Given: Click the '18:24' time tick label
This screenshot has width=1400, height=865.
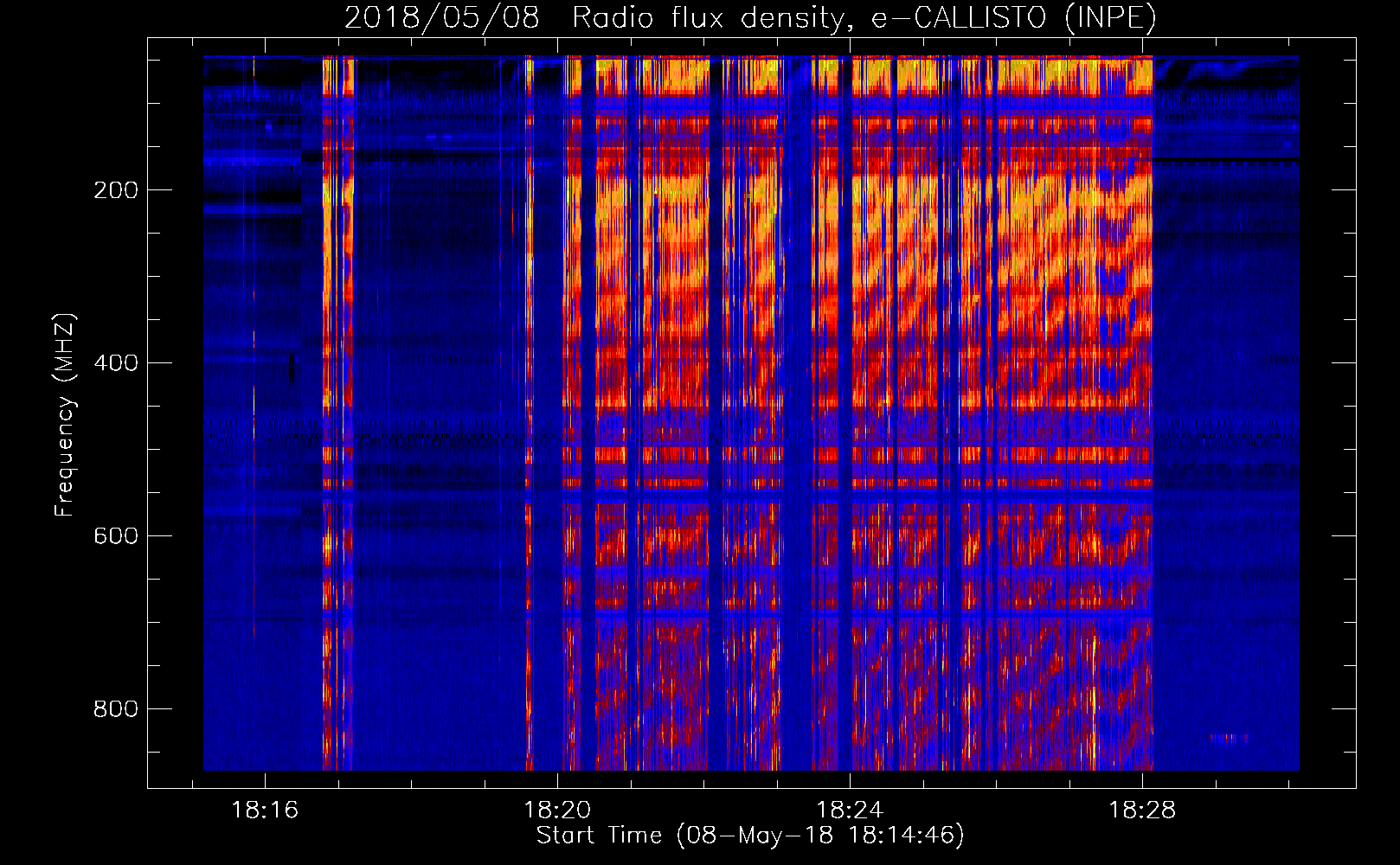Looking at the screenshot, I should [x=850, y=811].
